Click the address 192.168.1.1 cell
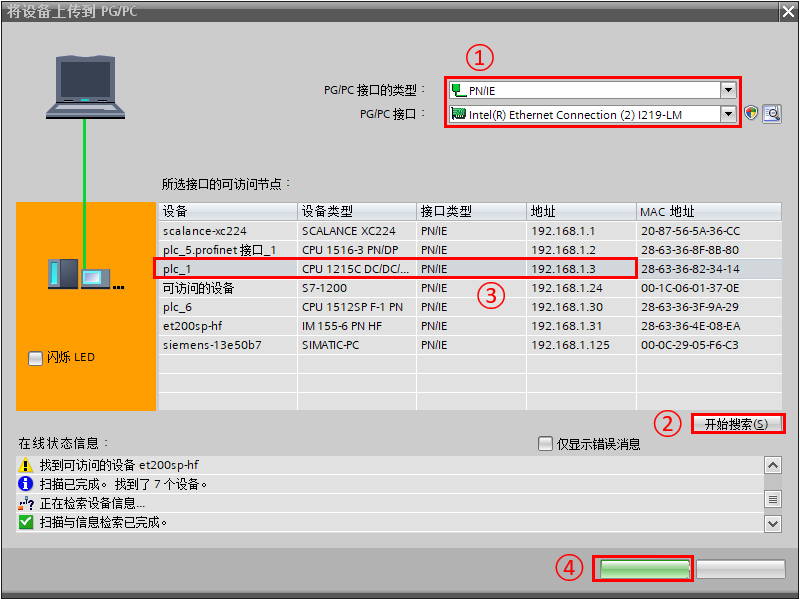This screenshot has height=600, width=800. pos(582,231)
